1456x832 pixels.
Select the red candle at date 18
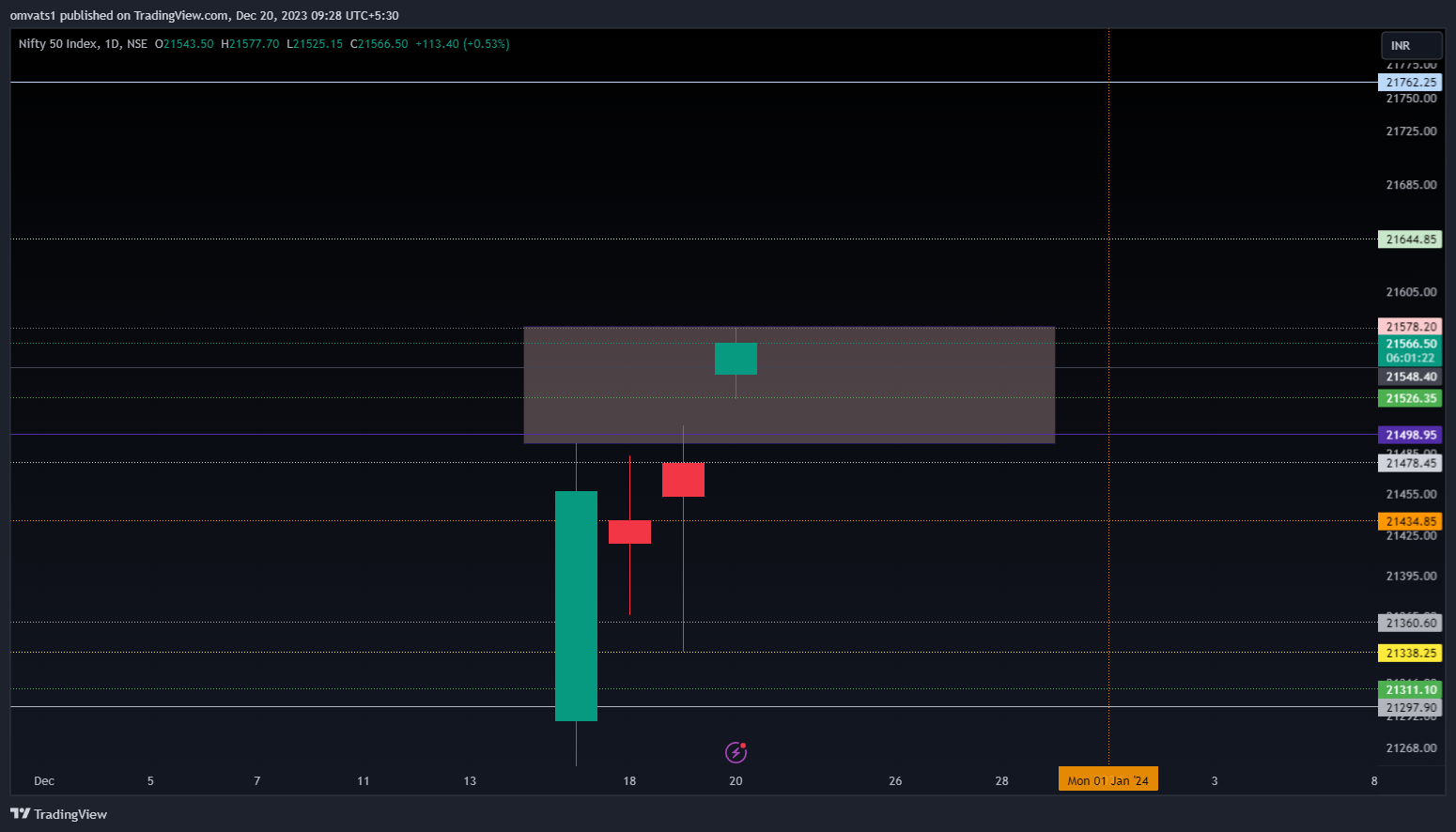pos(629,532)
